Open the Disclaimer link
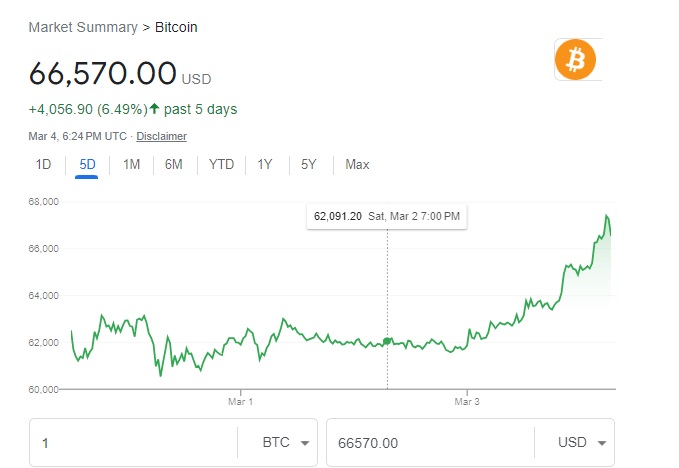Screen dimensions: 679x468 click(161, 136)
